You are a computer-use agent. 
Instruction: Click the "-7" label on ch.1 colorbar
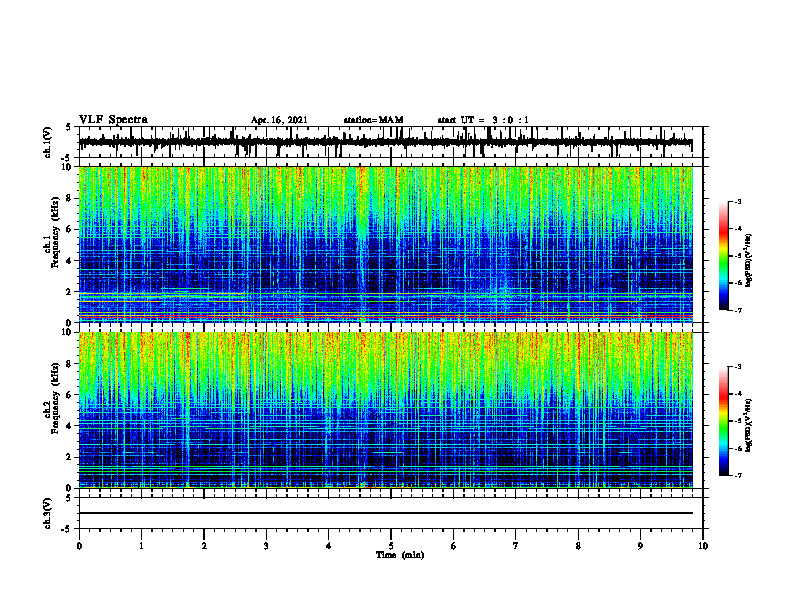point(737,310)
